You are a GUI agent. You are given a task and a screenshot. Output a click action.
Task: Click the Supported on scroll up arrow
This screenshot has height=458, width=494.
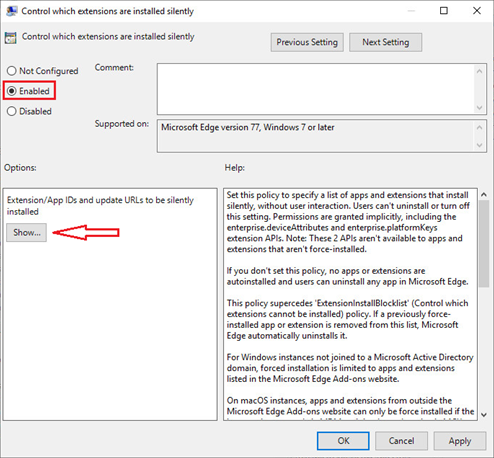point(479,127)
